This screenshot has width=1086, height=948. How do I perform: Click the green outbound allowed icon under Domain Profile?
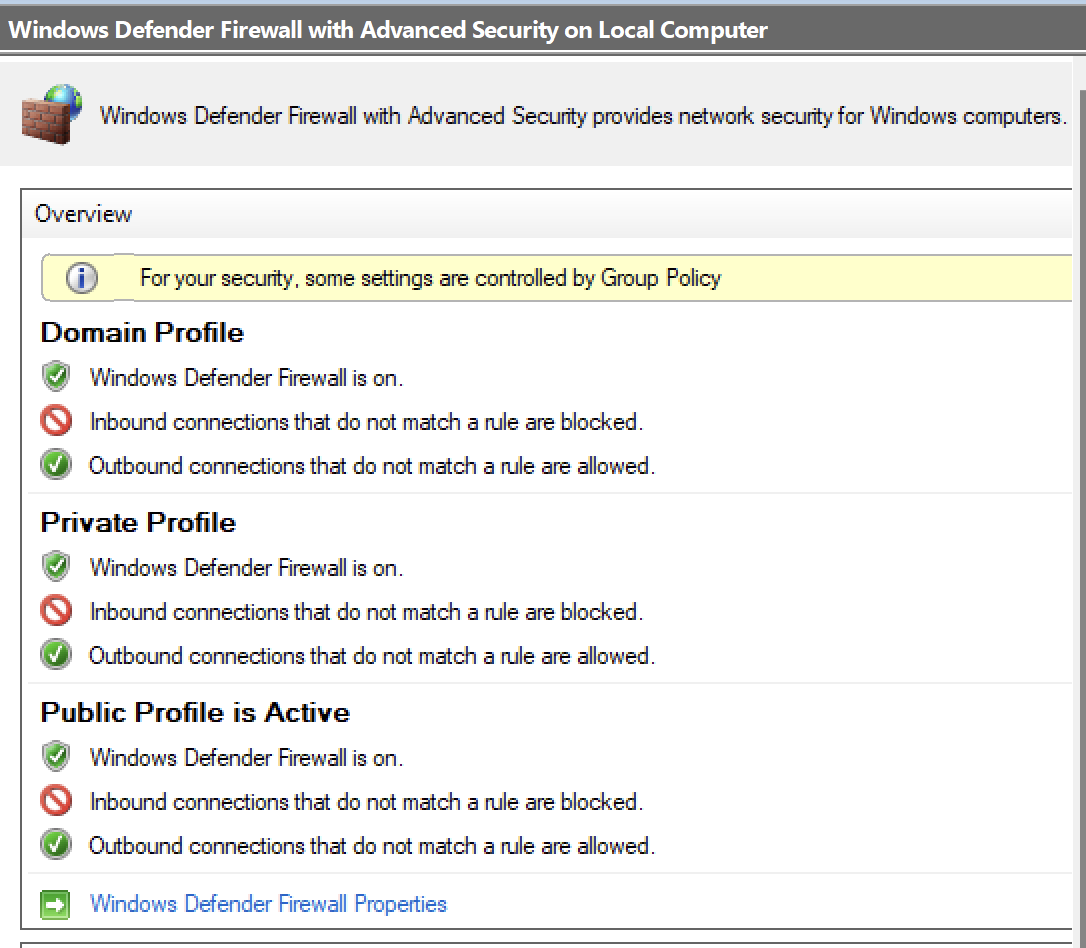click(55, 466)
